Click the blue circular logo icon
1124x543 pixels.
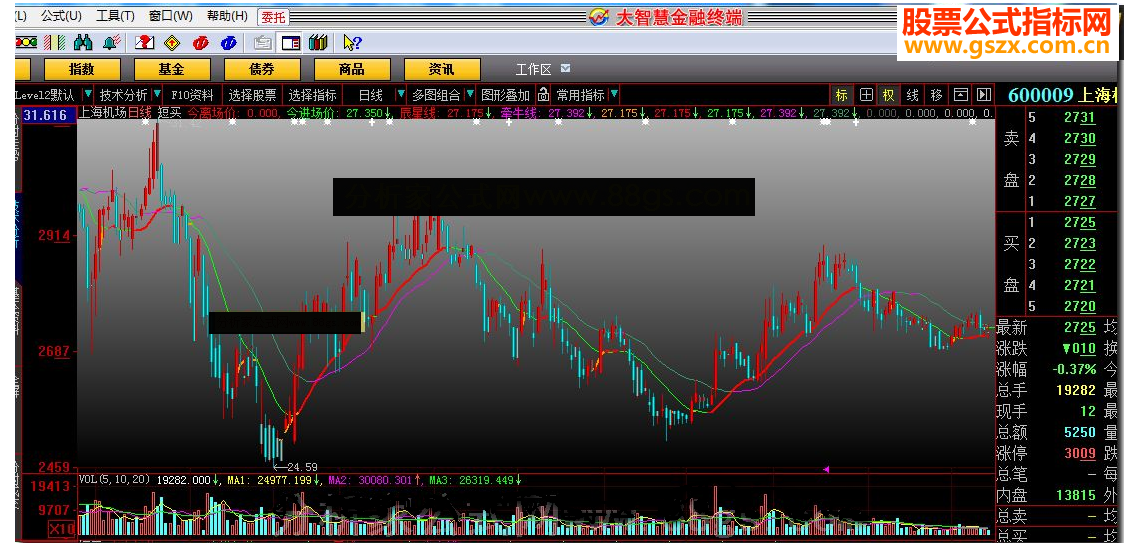(x=229, y=43)
